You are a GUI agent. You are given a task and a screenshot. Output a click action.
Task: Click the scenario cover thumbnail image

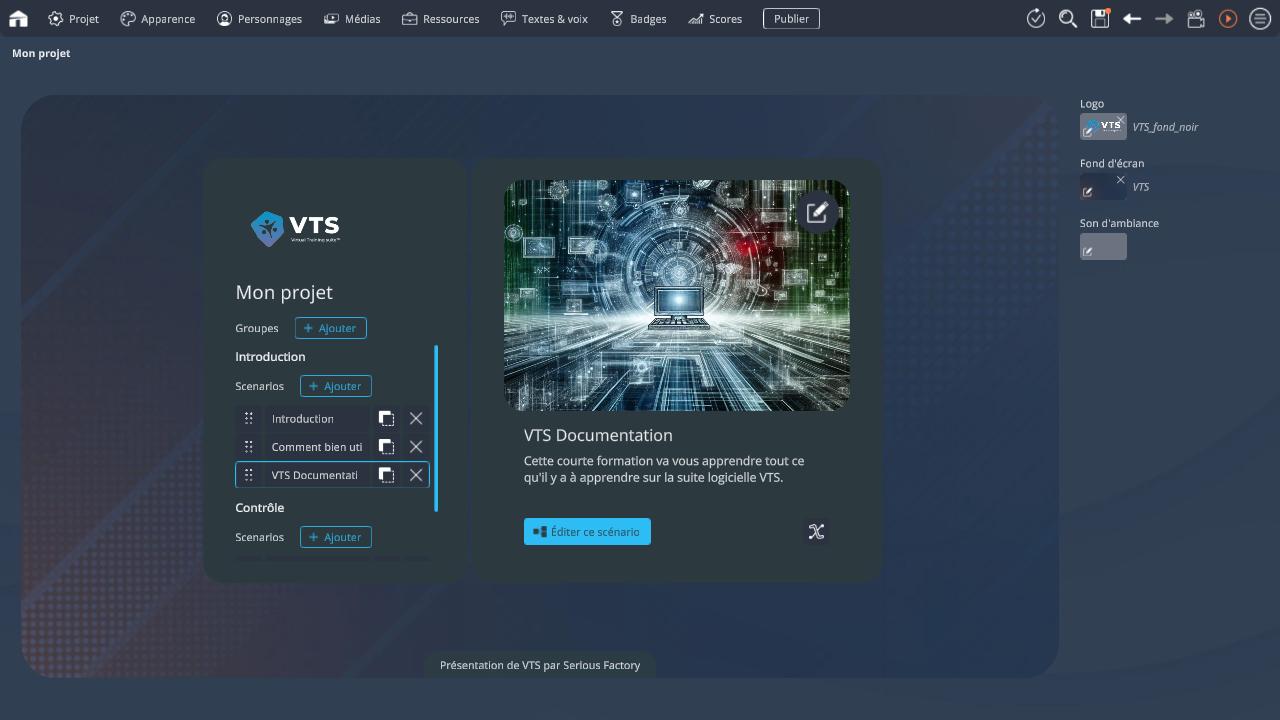point(677,295)
